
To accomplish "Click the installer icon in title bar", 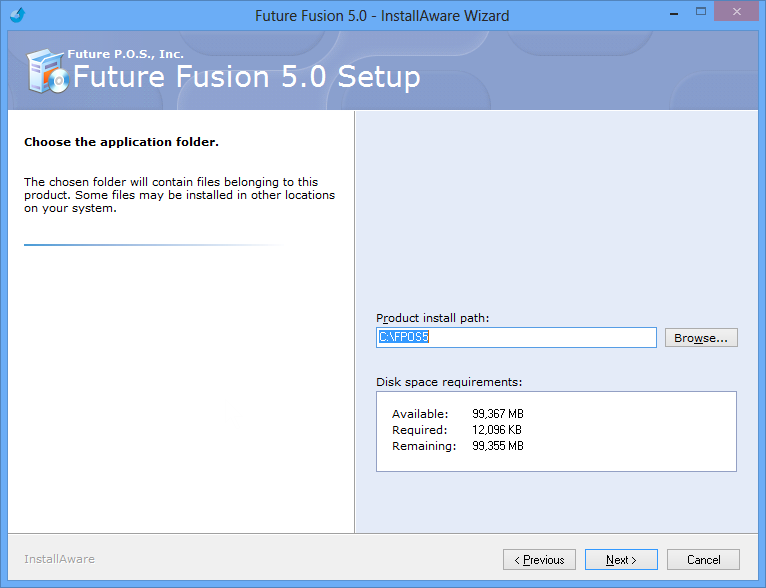I will coord(18,15).
